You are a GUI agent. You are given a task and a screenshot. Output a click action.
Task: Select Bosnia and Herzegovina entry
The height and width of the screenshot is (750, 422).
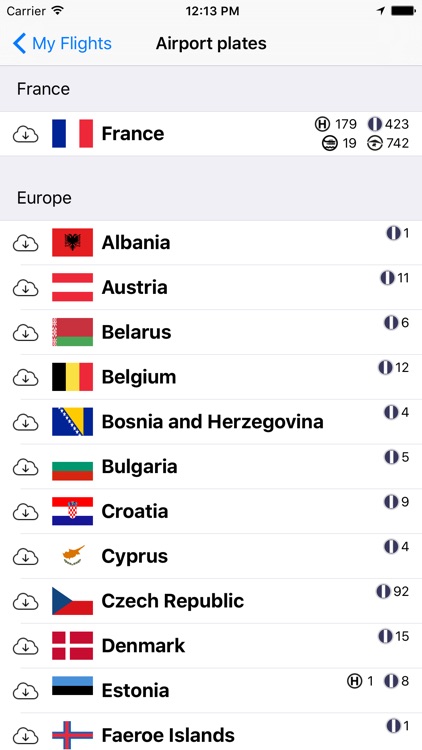(211, 422)
